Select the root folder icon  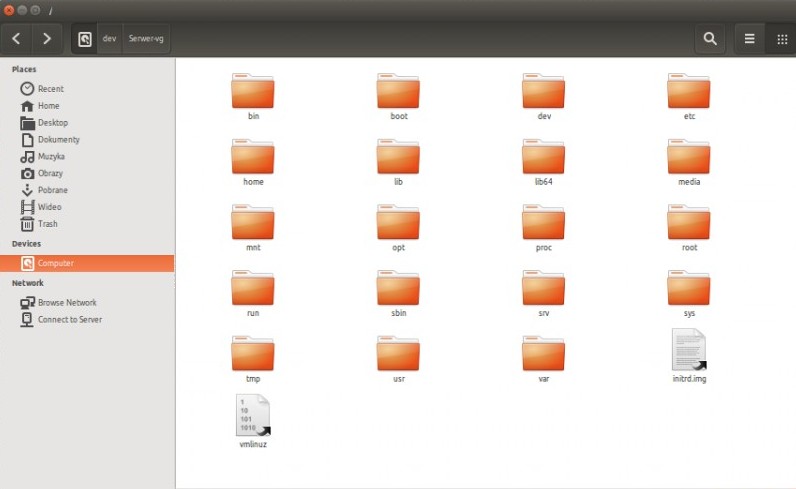pyautogui.click(x=689, y=222)
